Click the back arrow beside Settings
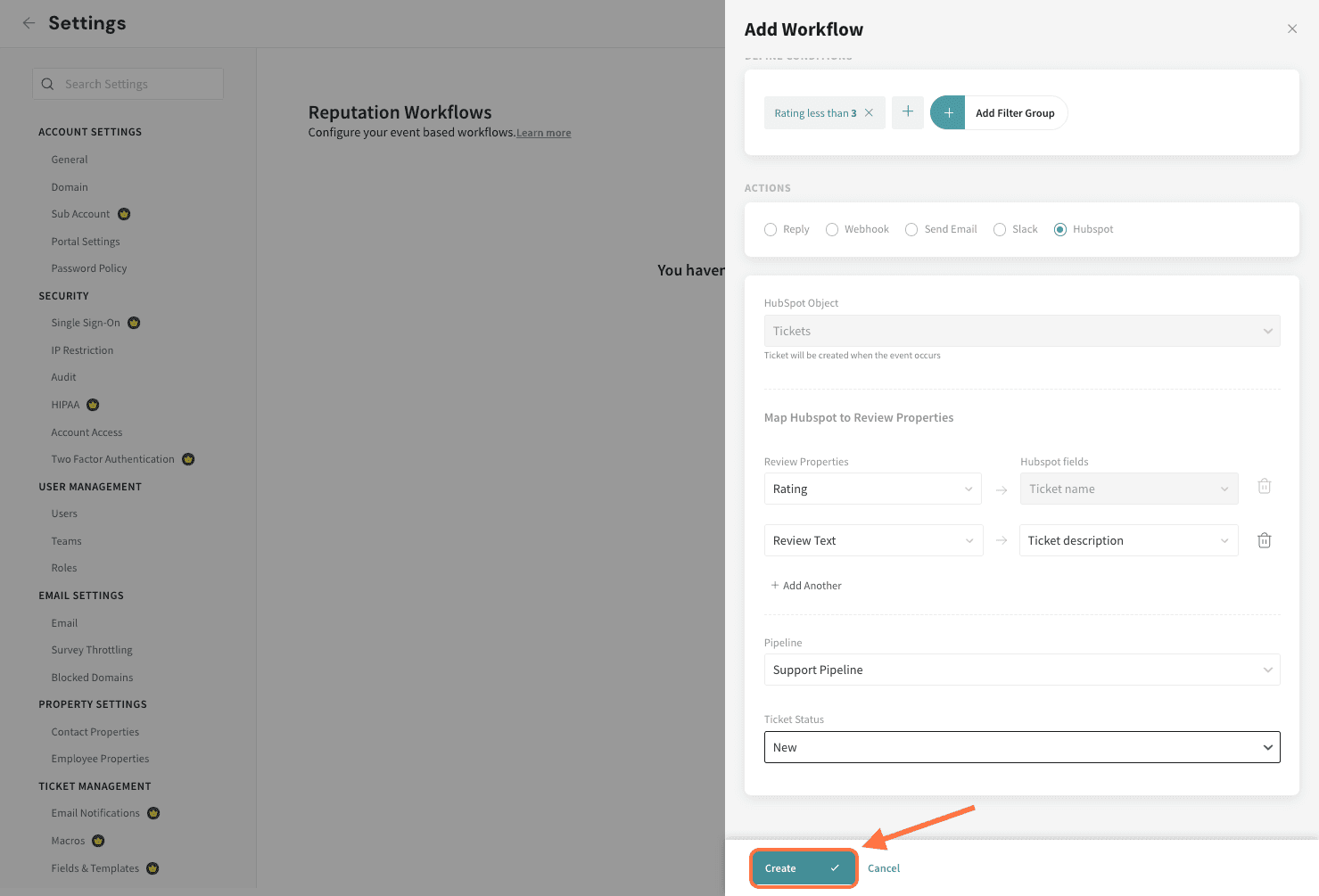The height and width of the screenshot is (896, 1319). coord(29,23)
